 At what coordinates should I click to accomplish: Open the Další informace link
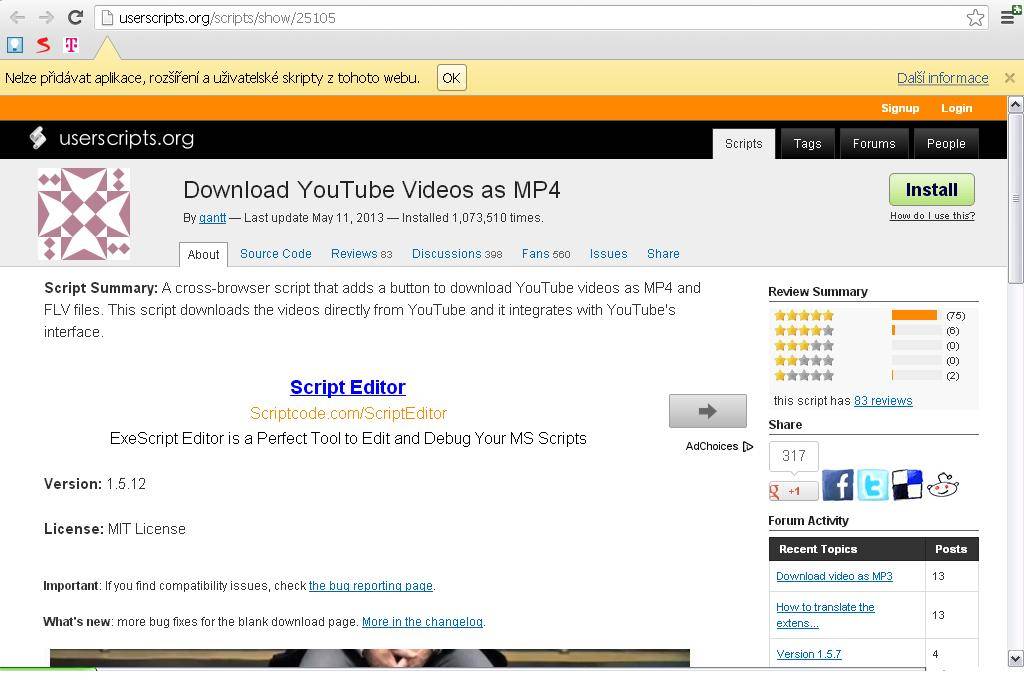point(942,78)
